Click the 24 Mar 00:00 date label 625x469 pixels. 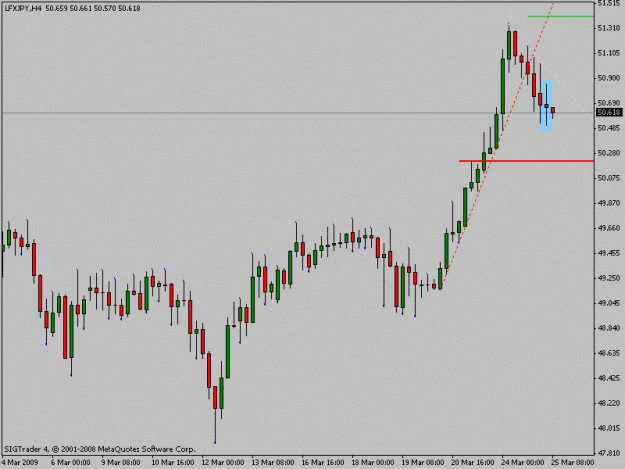[x=523, y=462]
